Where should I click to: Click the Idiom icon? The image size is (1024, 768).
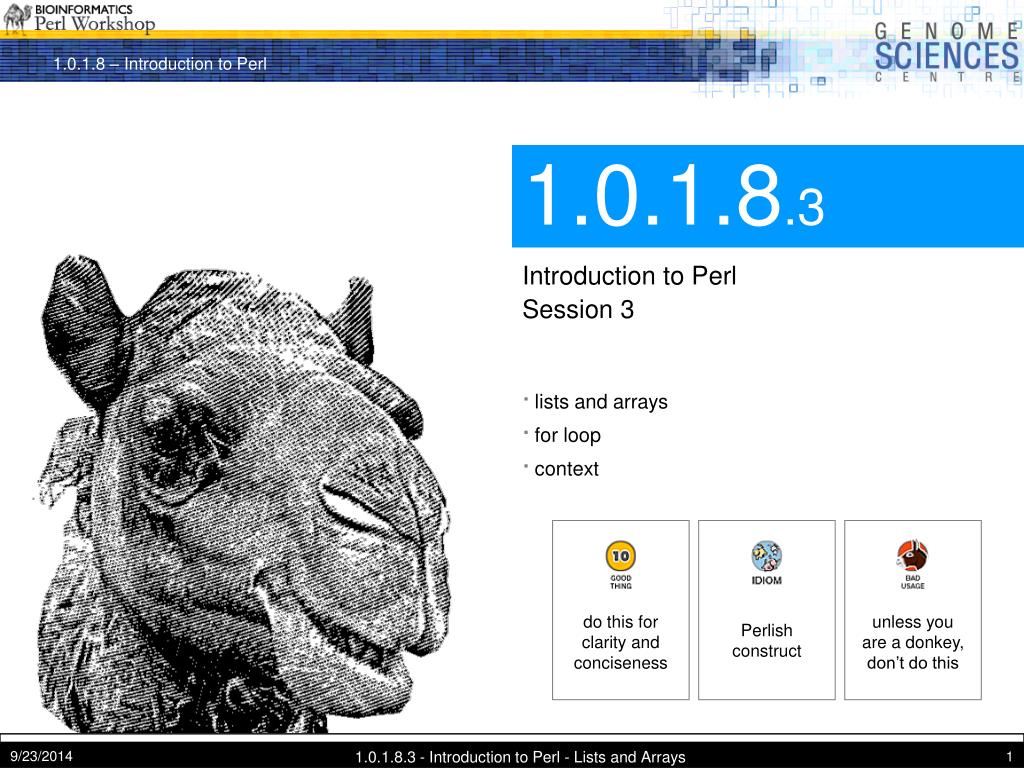(x=766, y=556)
